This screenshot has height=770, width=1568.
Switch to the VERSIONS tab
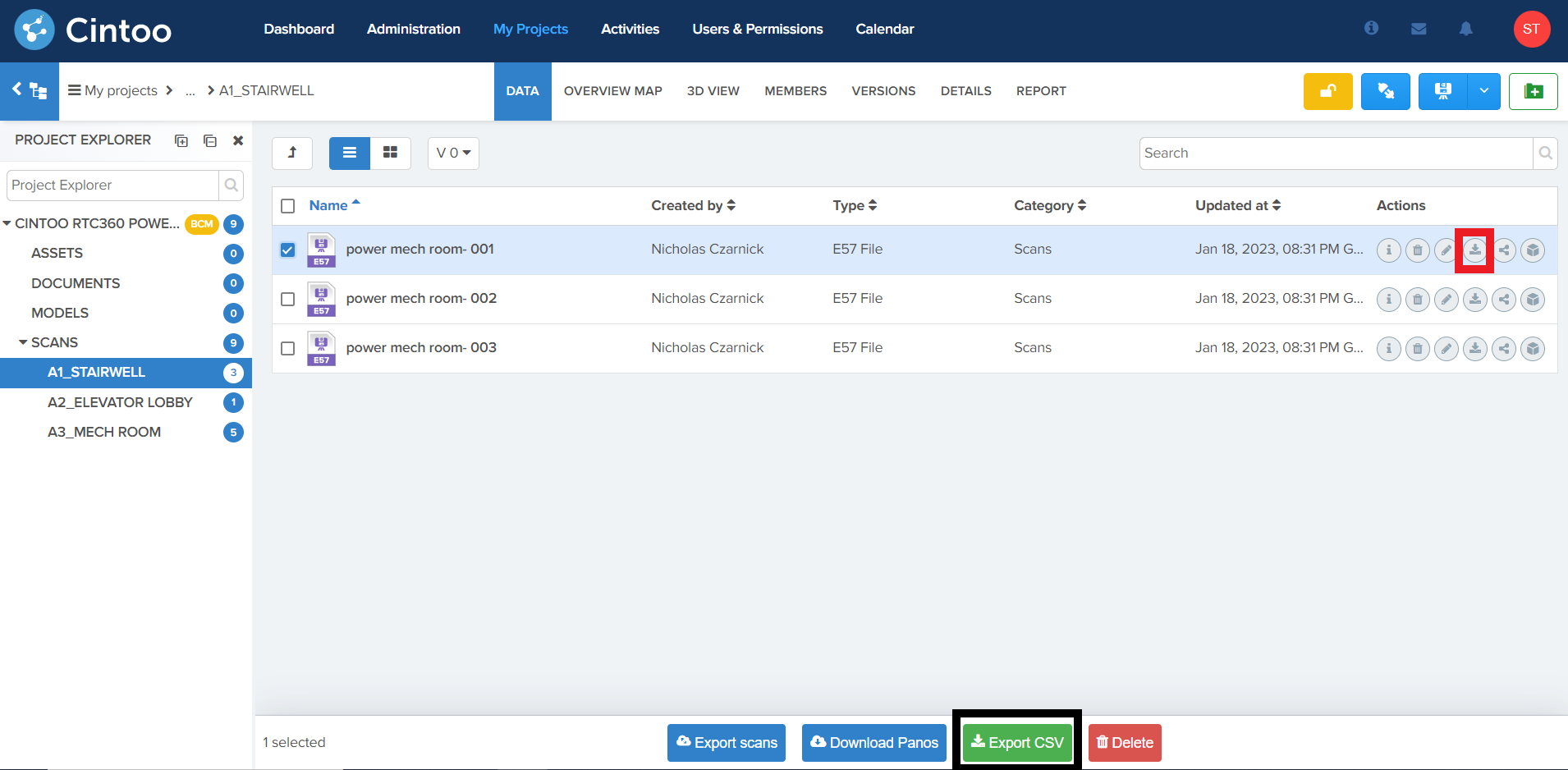click(883, 91)
